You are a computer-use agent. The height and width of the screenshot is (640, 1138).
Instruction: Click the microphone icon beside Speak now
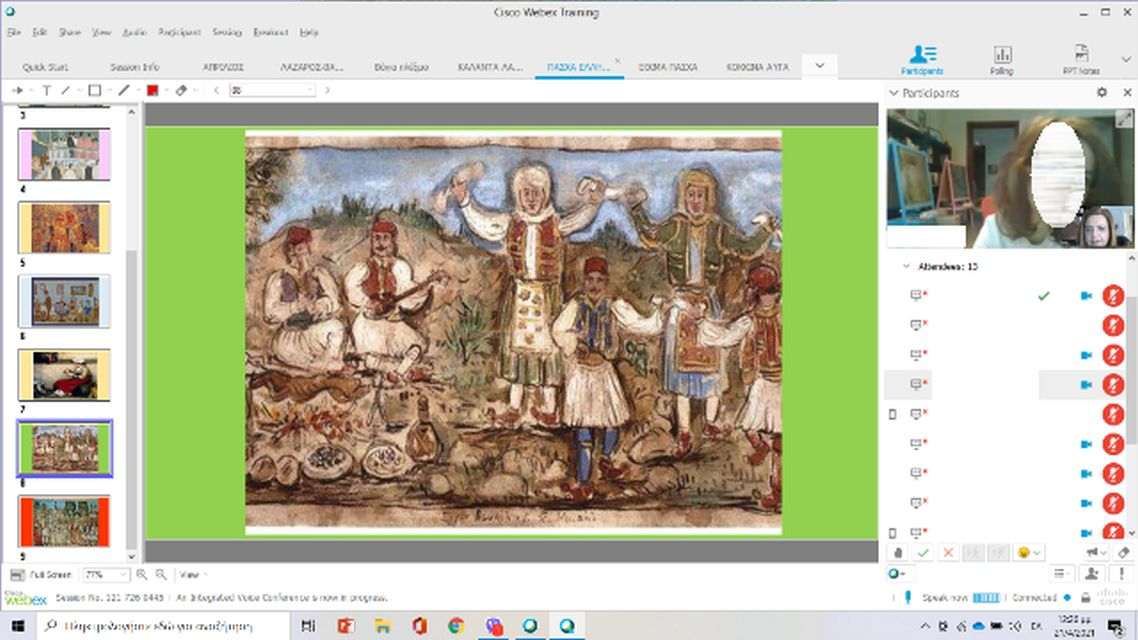(908, 597)
